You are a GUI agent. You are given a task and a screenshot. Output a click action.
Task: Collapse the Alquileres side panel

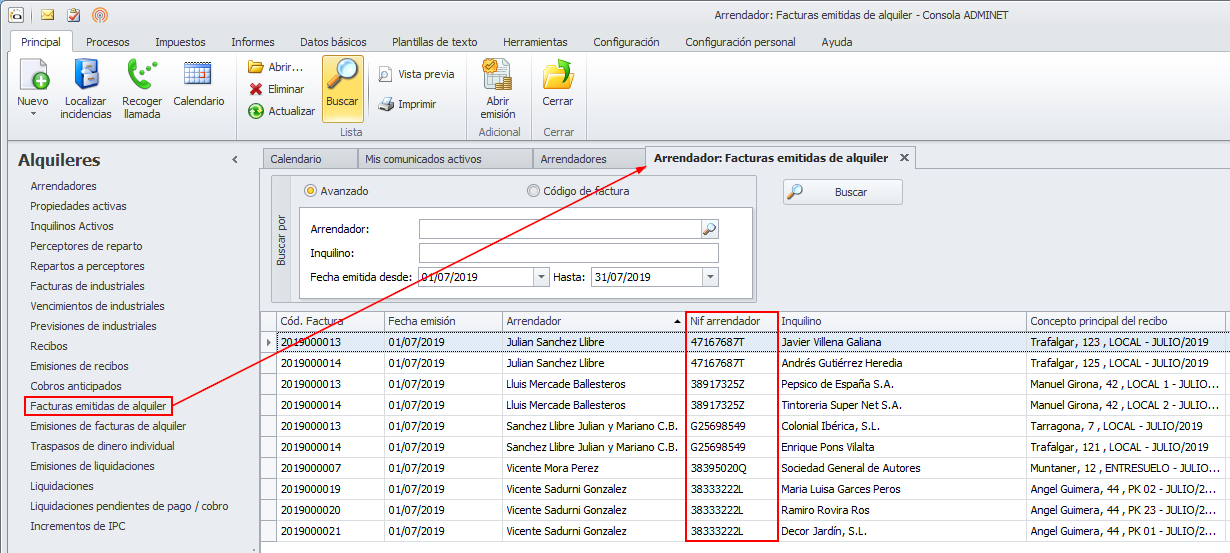(235, 160)
